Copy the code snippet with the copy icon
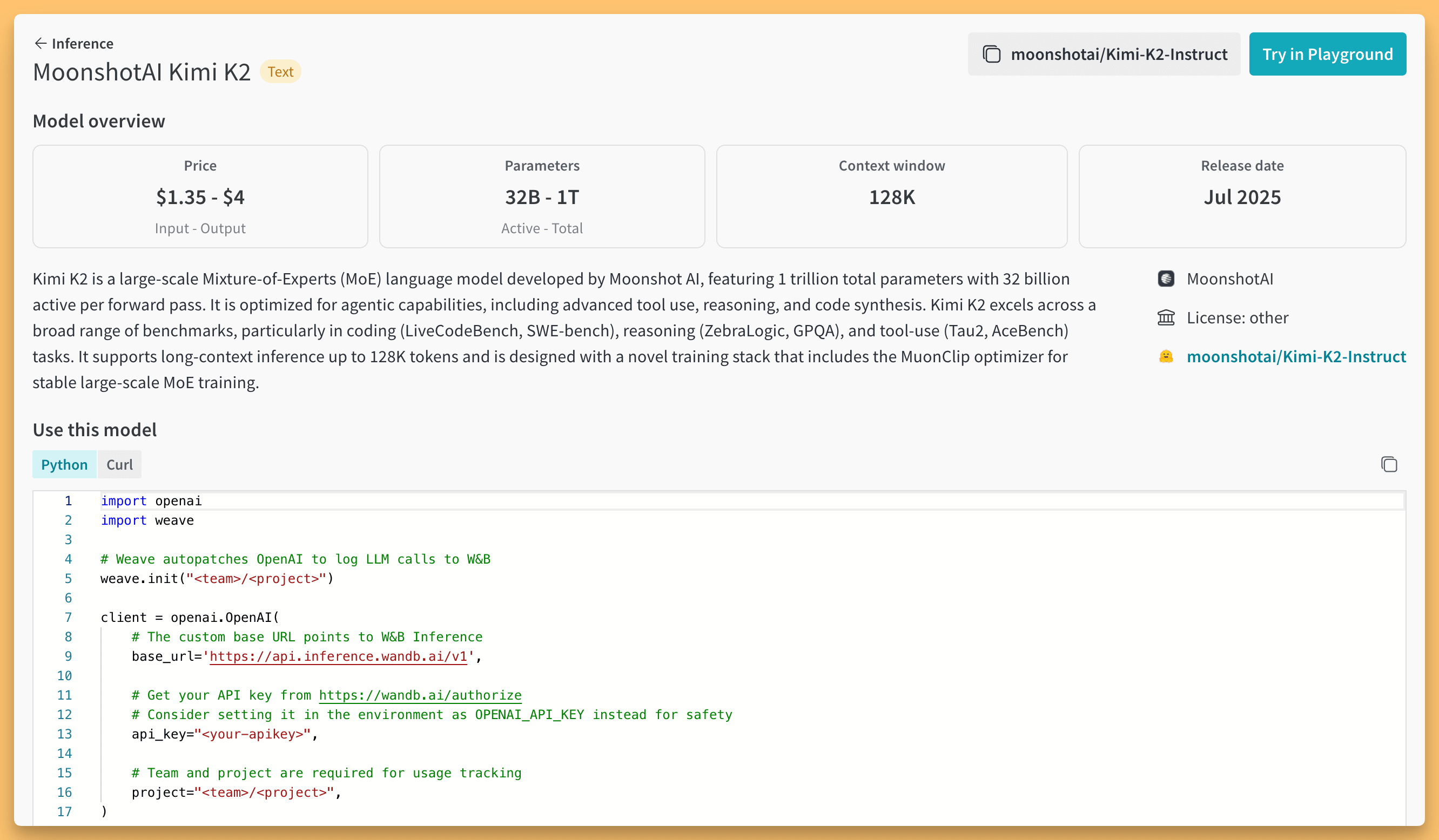 click(x=1389, y=464)
